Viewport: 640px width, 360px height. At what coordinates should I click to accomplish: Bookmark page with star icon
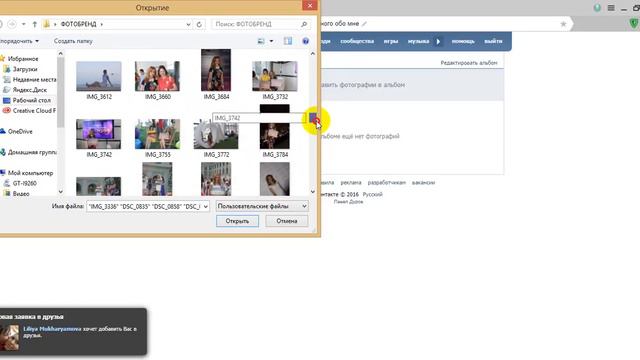563,24
